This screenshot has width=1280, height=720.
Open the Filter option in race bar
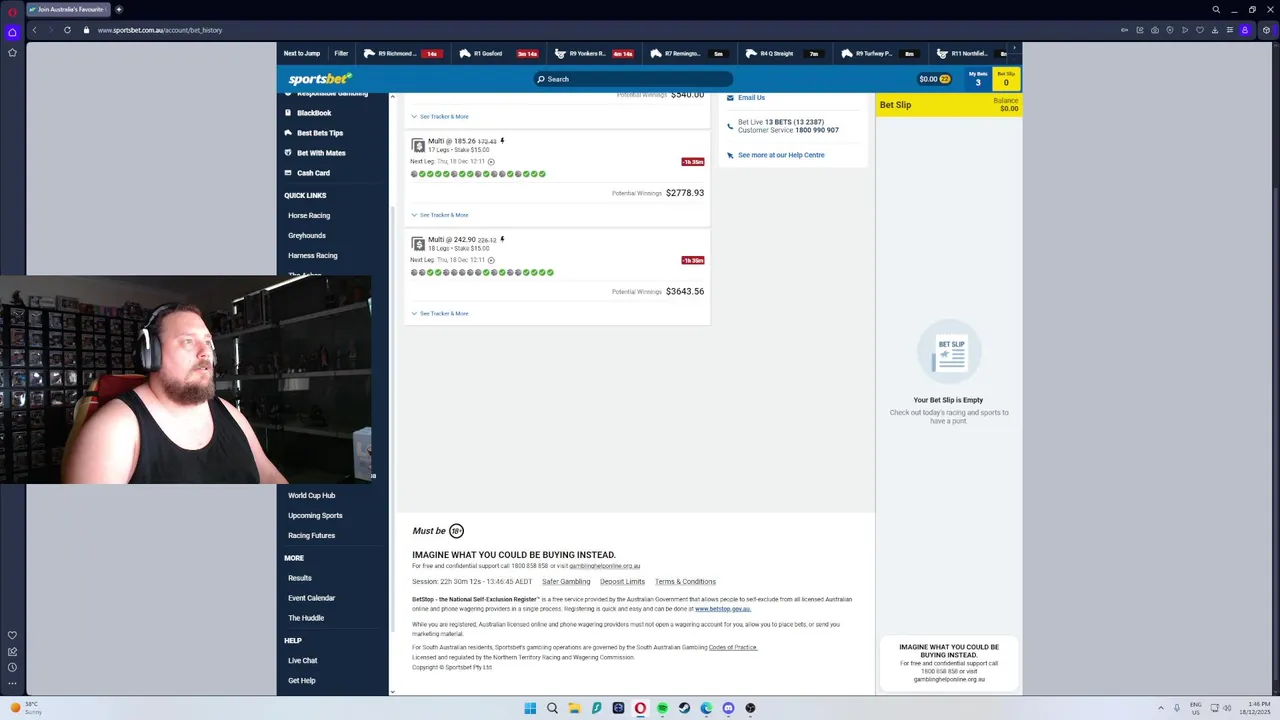(341, 53)
